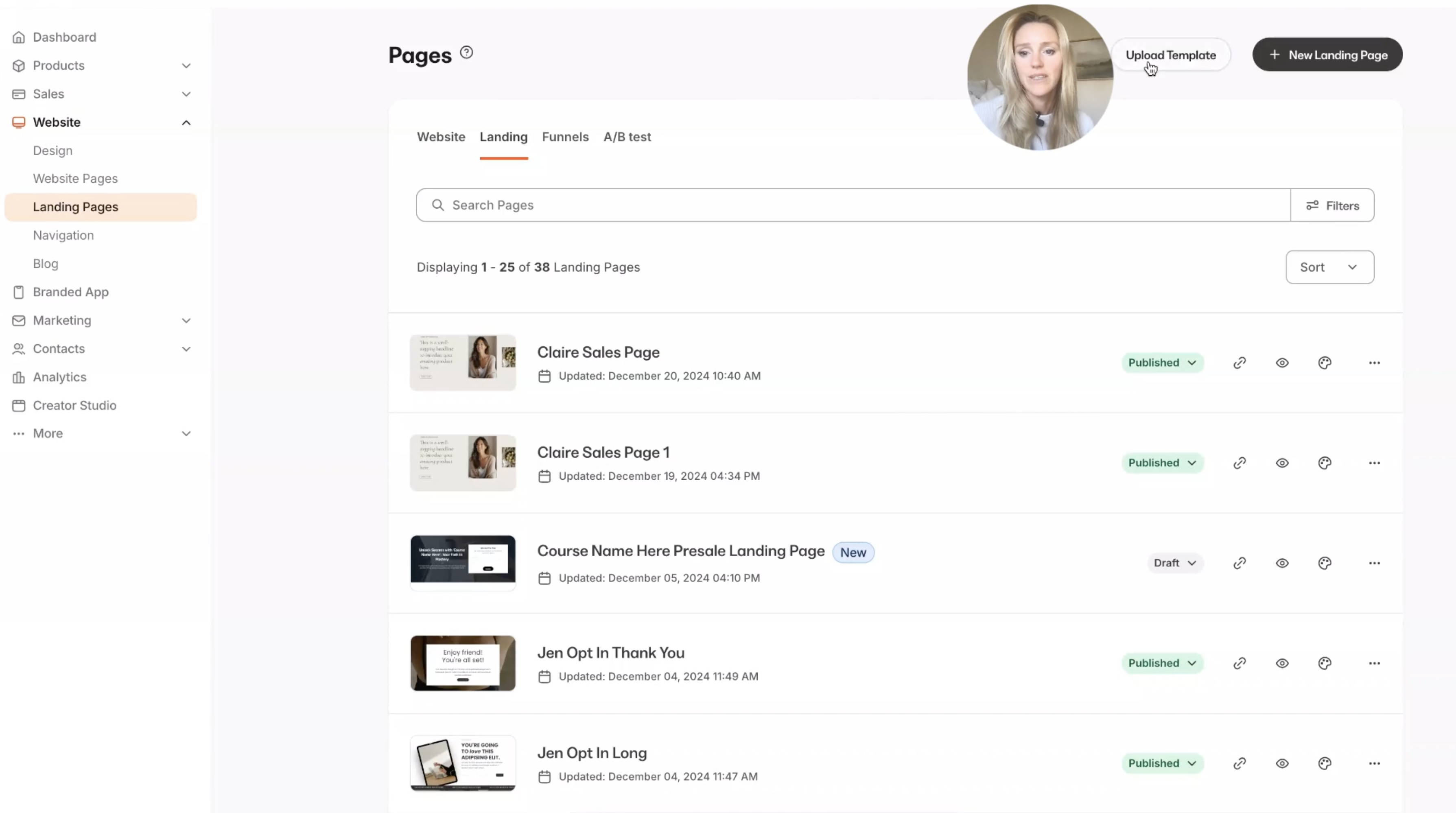Click link icon for Jen Opt In Long
This screenshot has height=813, width=1456.
pos(1240,763)
